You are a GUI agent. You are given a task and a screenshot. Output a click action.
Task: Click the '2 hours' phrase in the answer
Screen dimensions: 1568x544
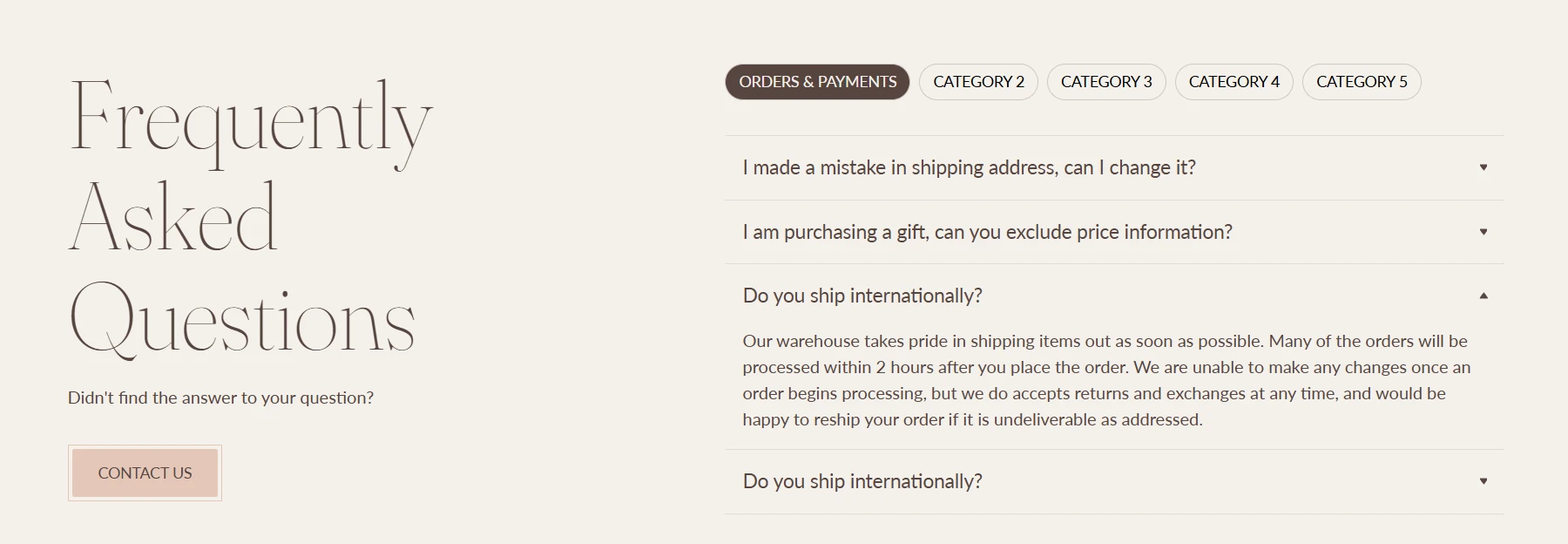904,367
